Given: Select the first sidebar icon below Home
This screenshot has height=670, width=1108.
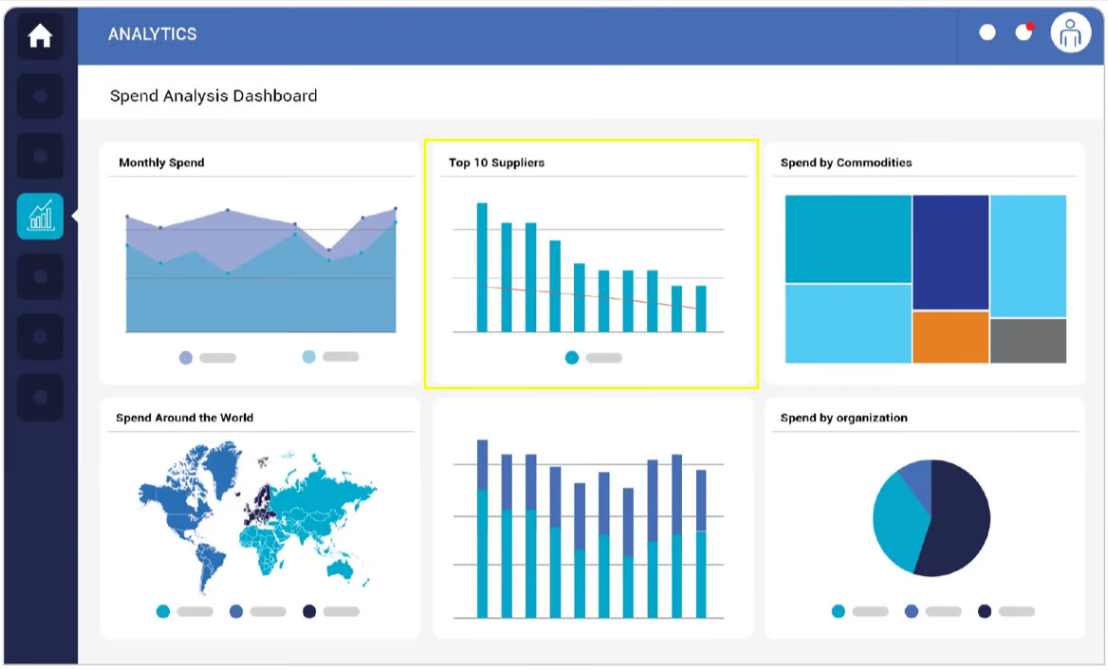Looking at the screenshot, I should click(40, 96).
